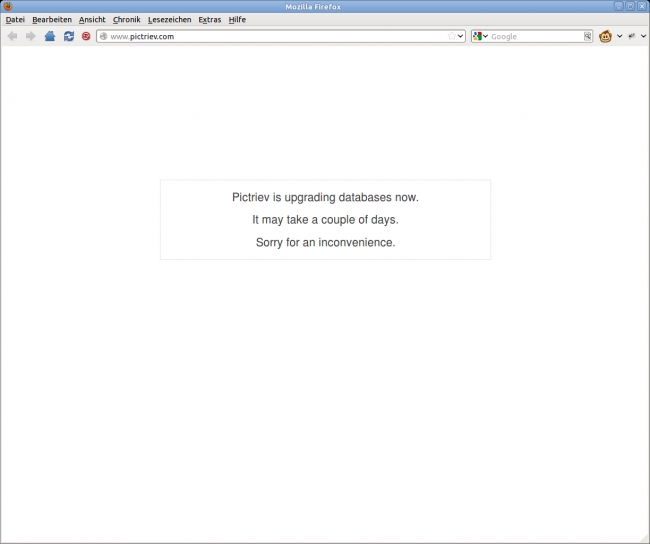650x544 pixels.
Task: Click the Greasemonkey monkey icon
Action: (605, 36)
